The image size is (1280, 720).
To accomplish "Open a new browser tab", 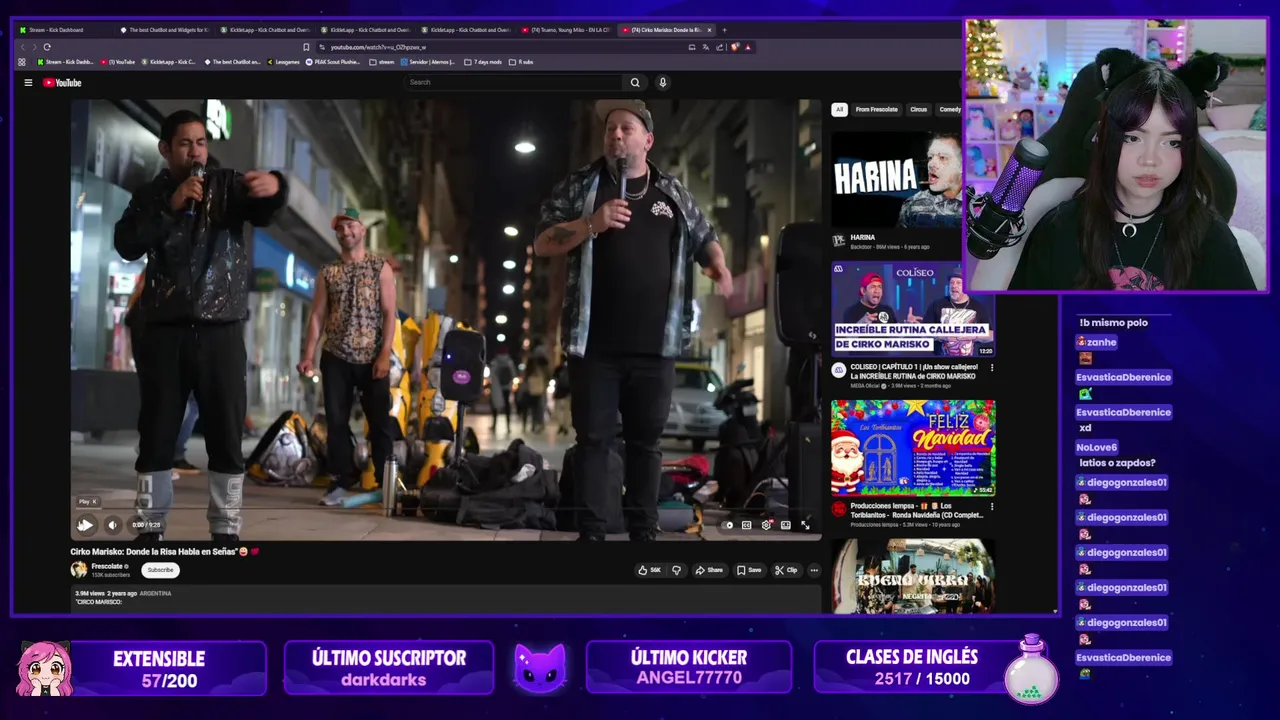I will (x=724, y=30).
